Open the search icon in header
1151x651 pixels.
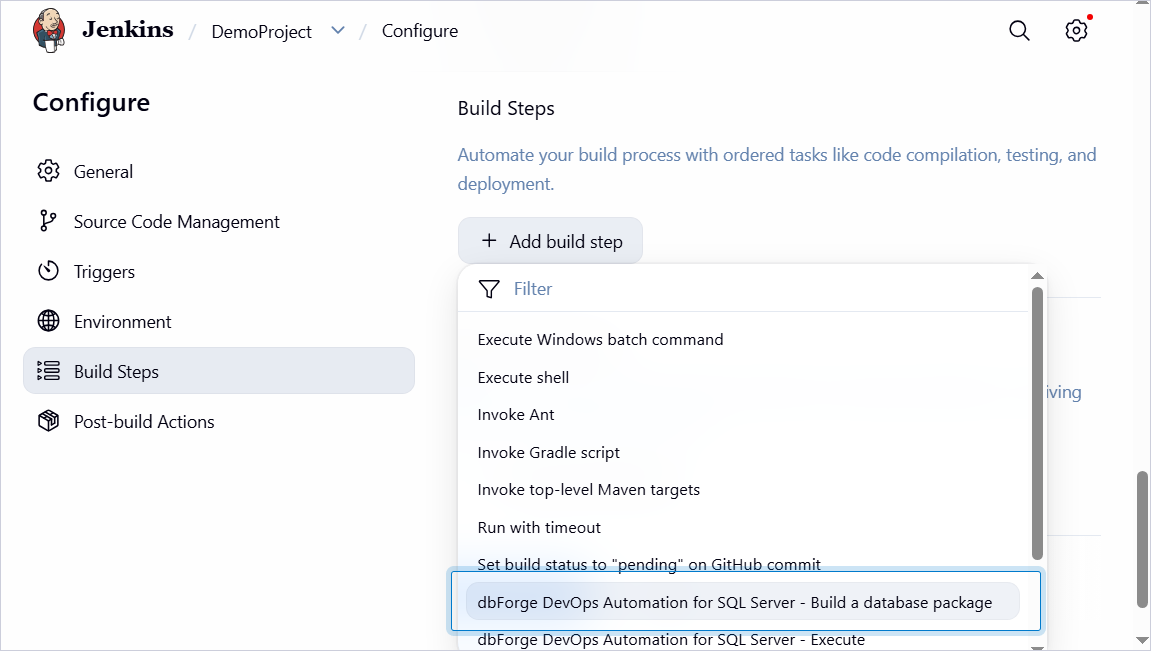(1019, 31)
